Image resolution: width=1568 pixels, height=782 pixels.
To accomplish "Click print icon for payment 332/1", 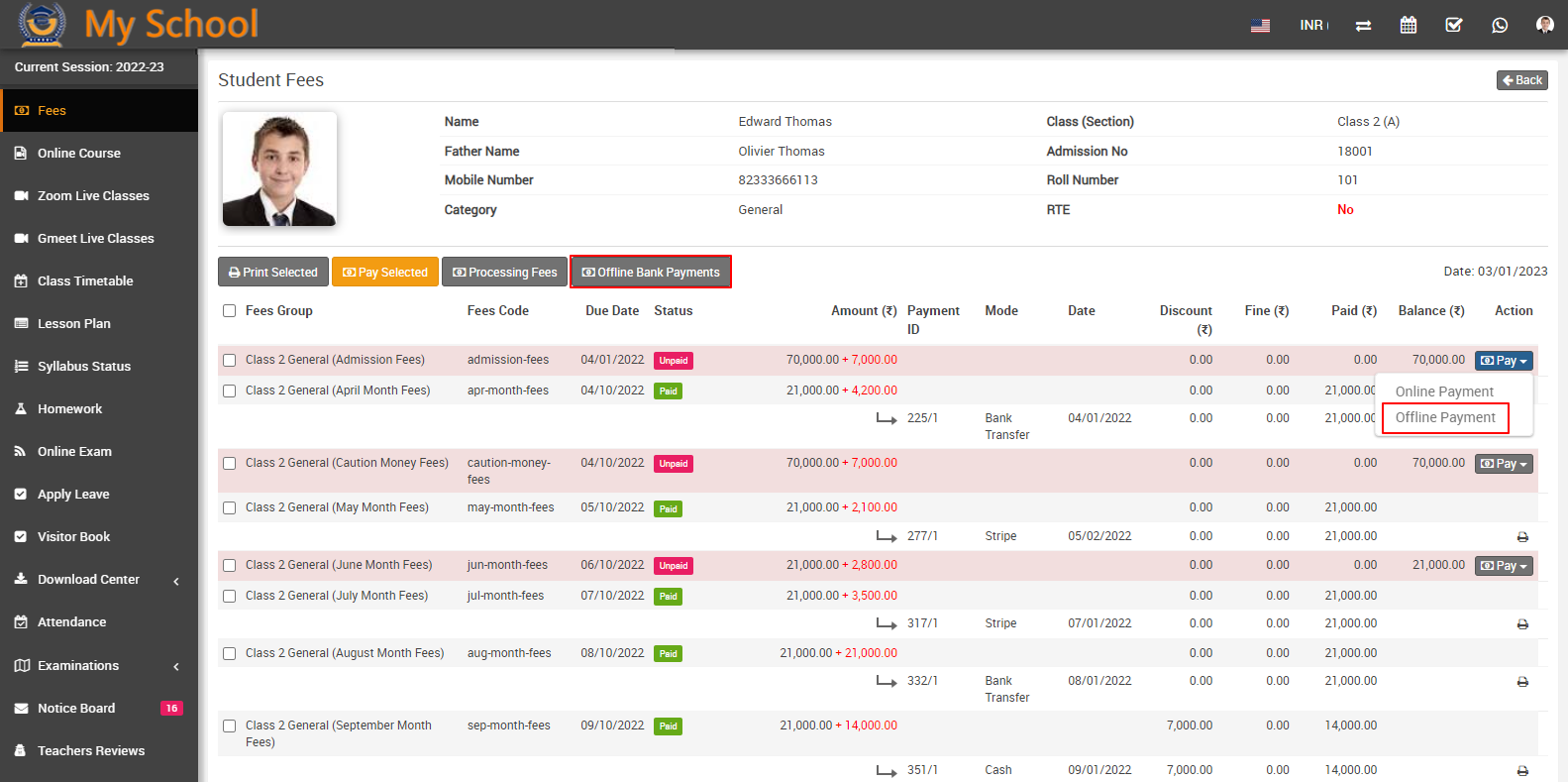I will click(x=1522, y=682).
